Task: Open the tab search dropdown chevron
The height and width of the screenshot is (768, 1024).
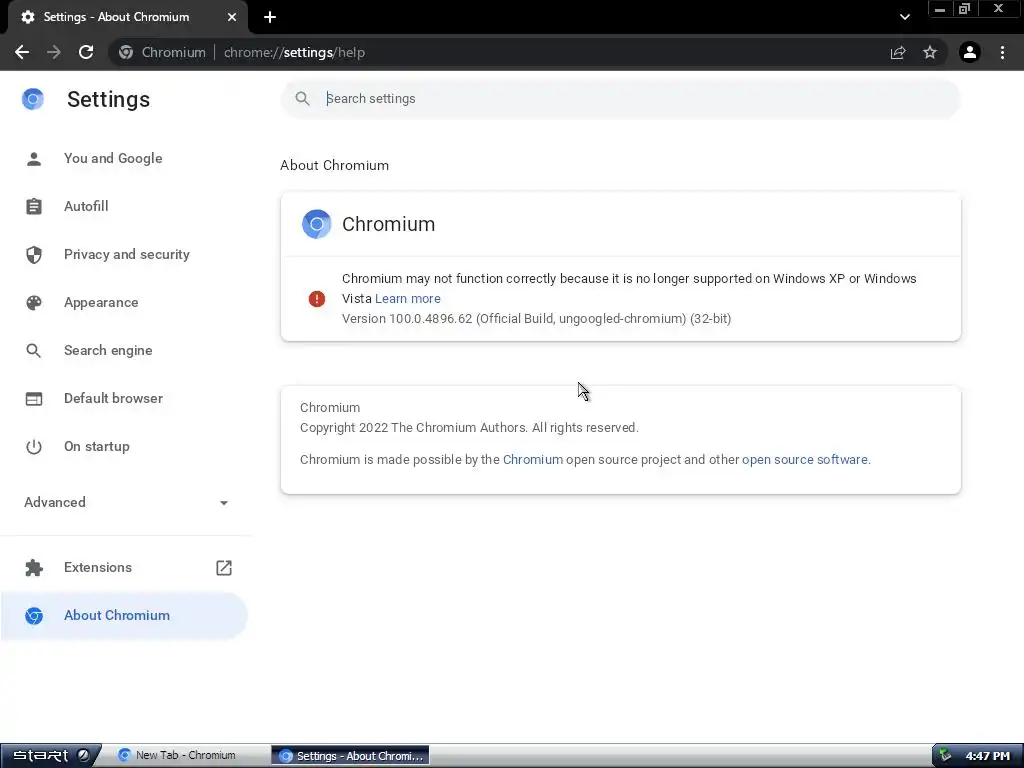Action: [904, 17]
